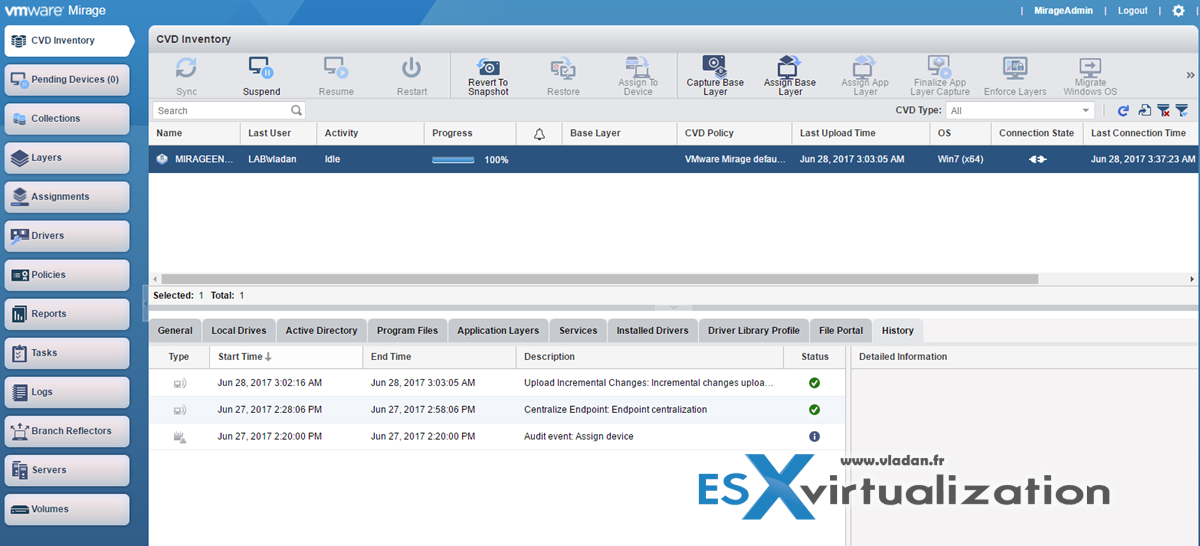Select Assignments in the sidebar
Screen dimensions: 1200x546
click(67, 197)
